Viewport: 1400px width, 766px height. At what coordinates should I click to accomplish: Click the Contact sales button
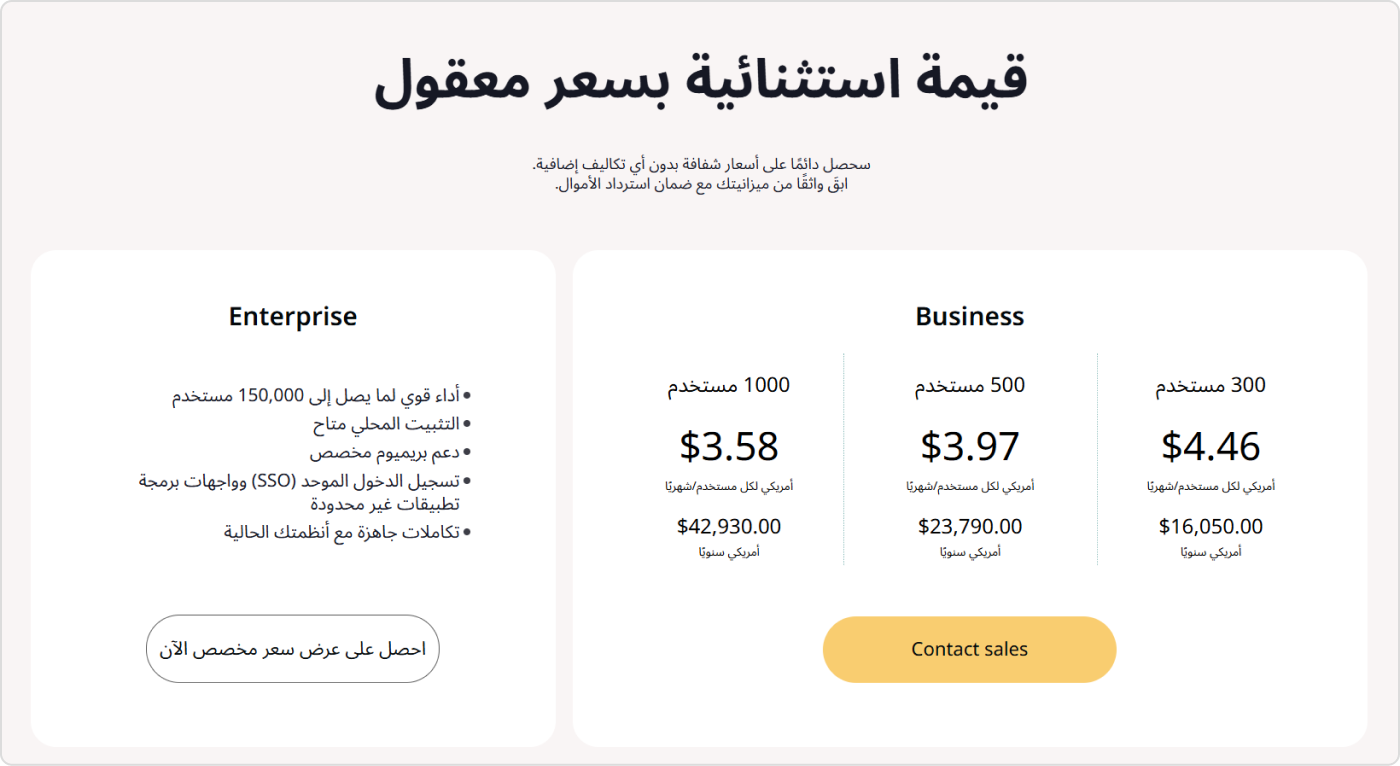click(x=968, y=649)
